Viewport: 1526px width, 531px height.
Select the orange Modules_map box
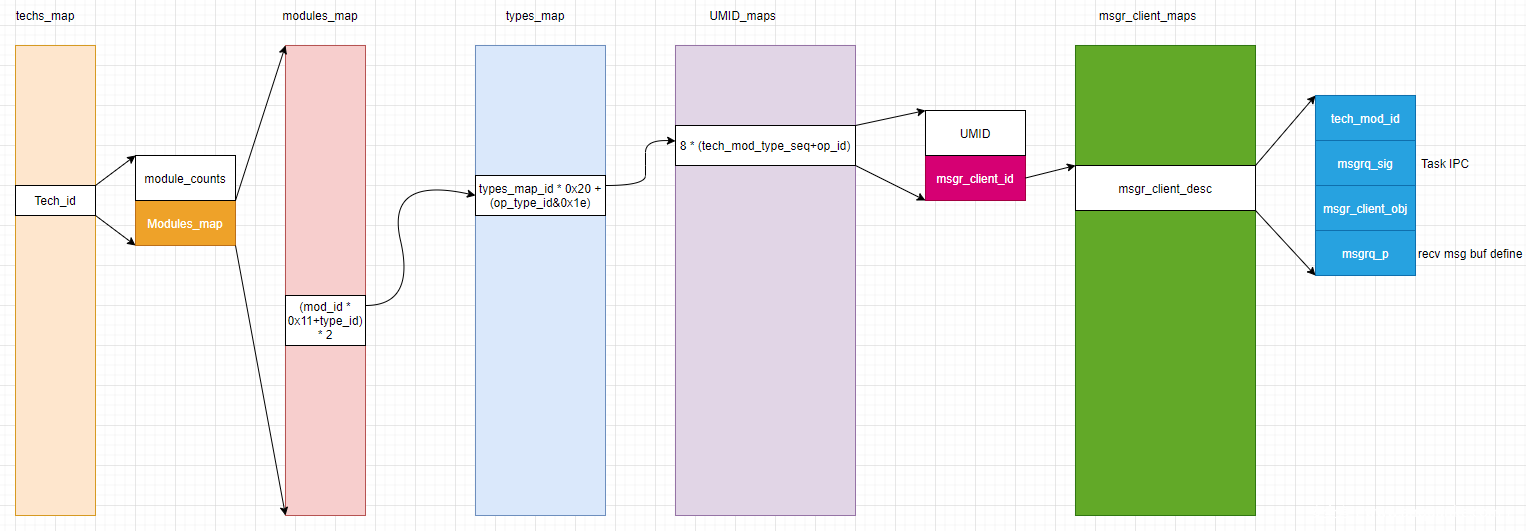pos(185,223)
